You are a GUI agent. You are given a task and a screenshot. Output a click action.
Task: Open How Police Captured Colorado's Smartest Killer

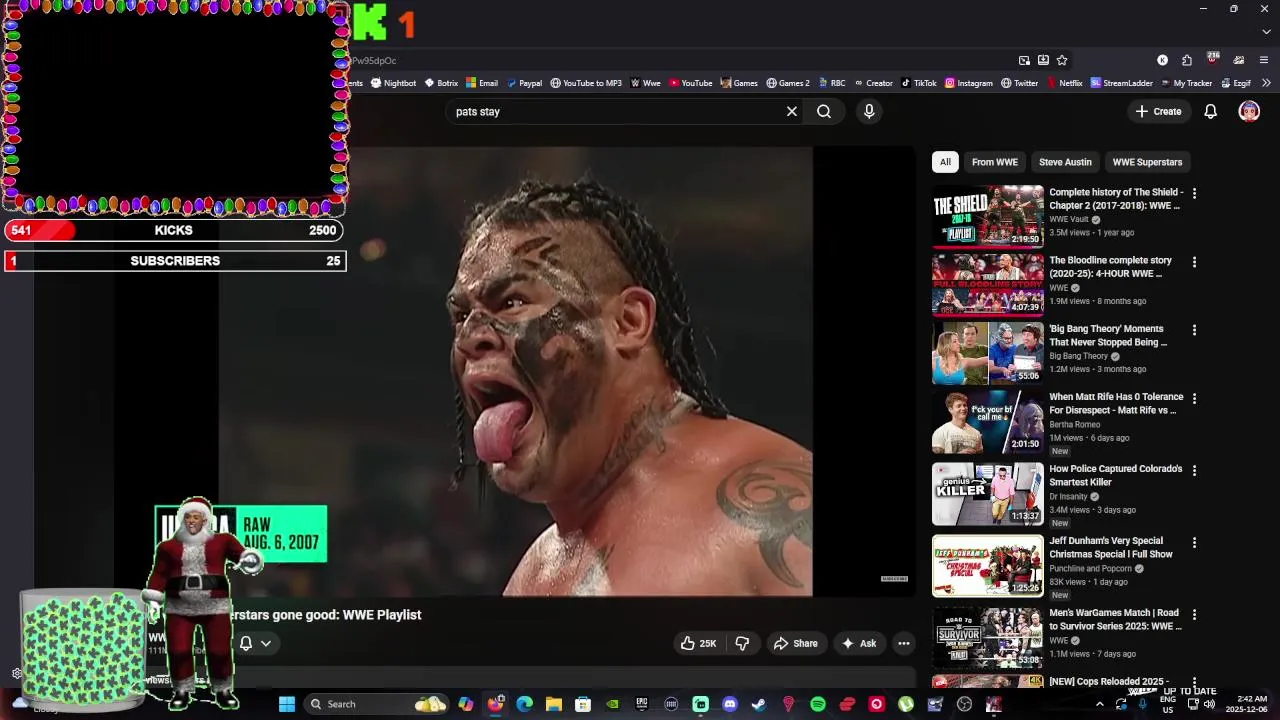pyautogui.click(x=1116, y=475)
